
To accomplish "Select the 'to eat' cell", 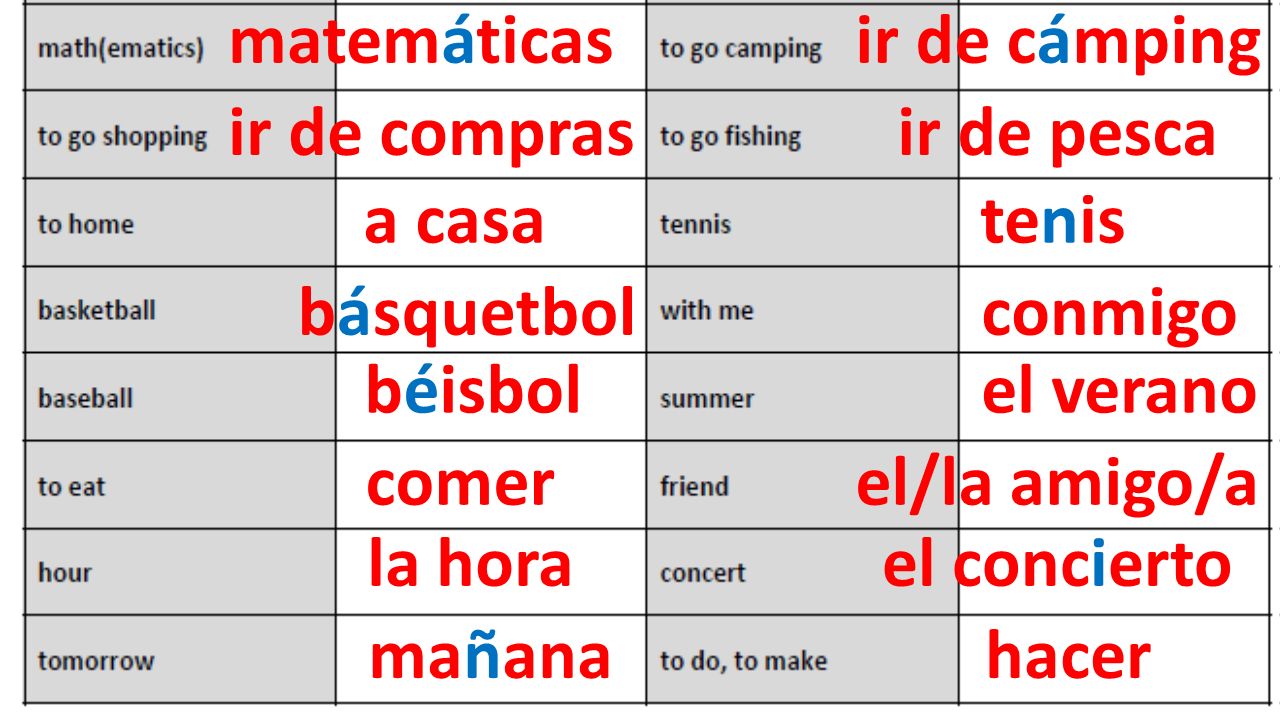I will (181, 485).
